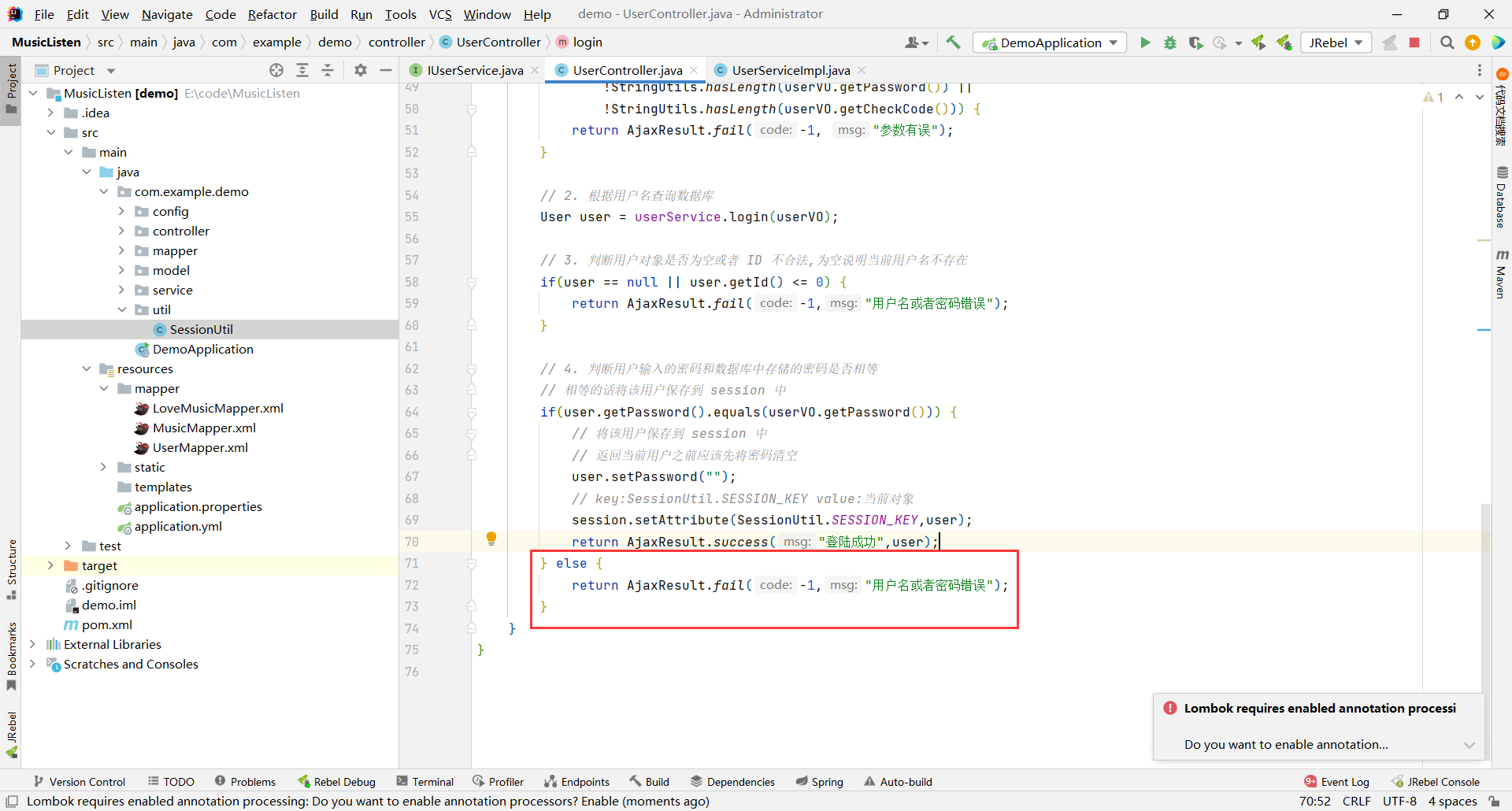
Task: Open Project panel settings gear
Action: point(361,70)
